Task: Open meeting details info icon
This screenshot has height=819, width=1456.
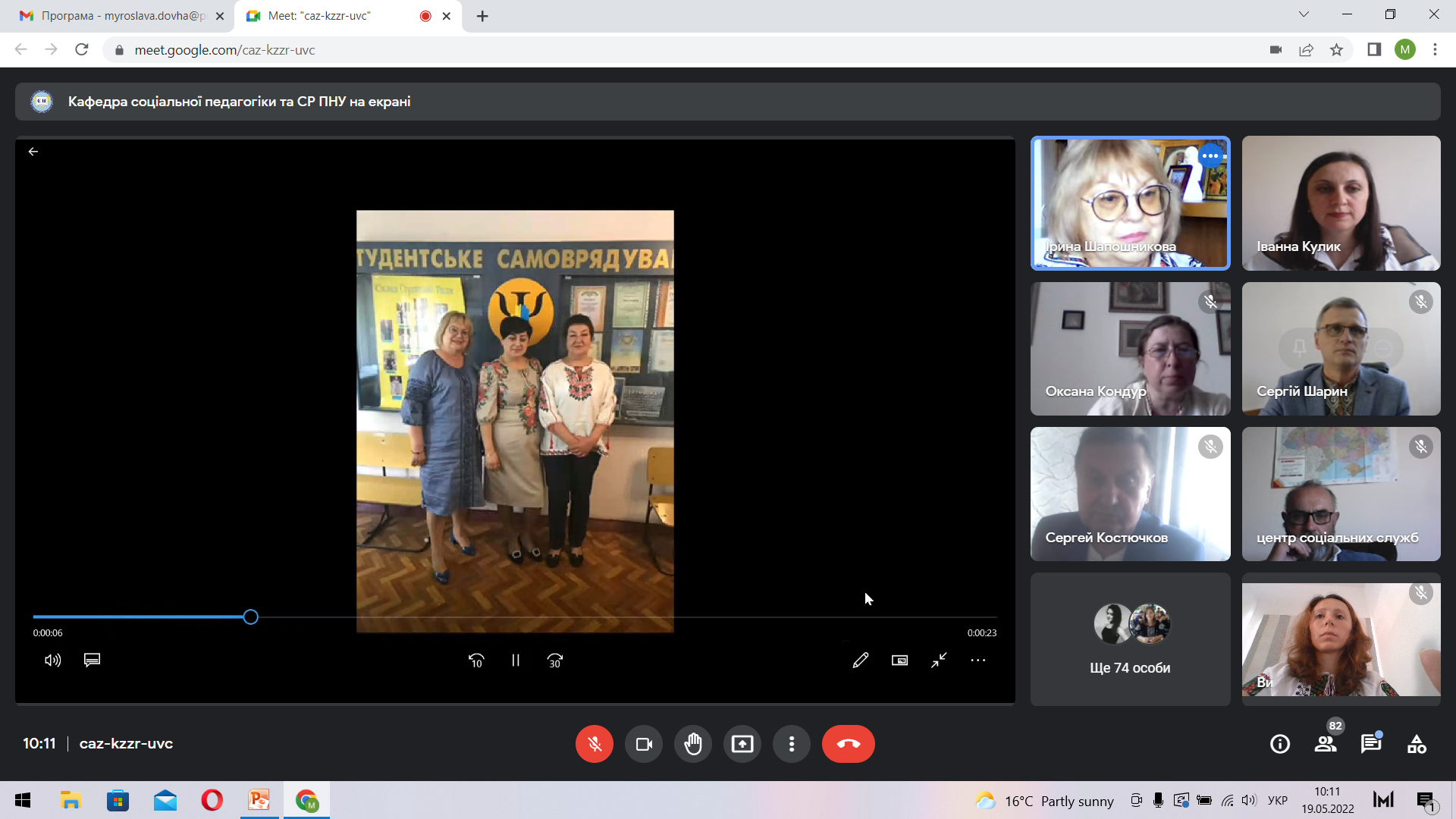Action: [1280, 744]
